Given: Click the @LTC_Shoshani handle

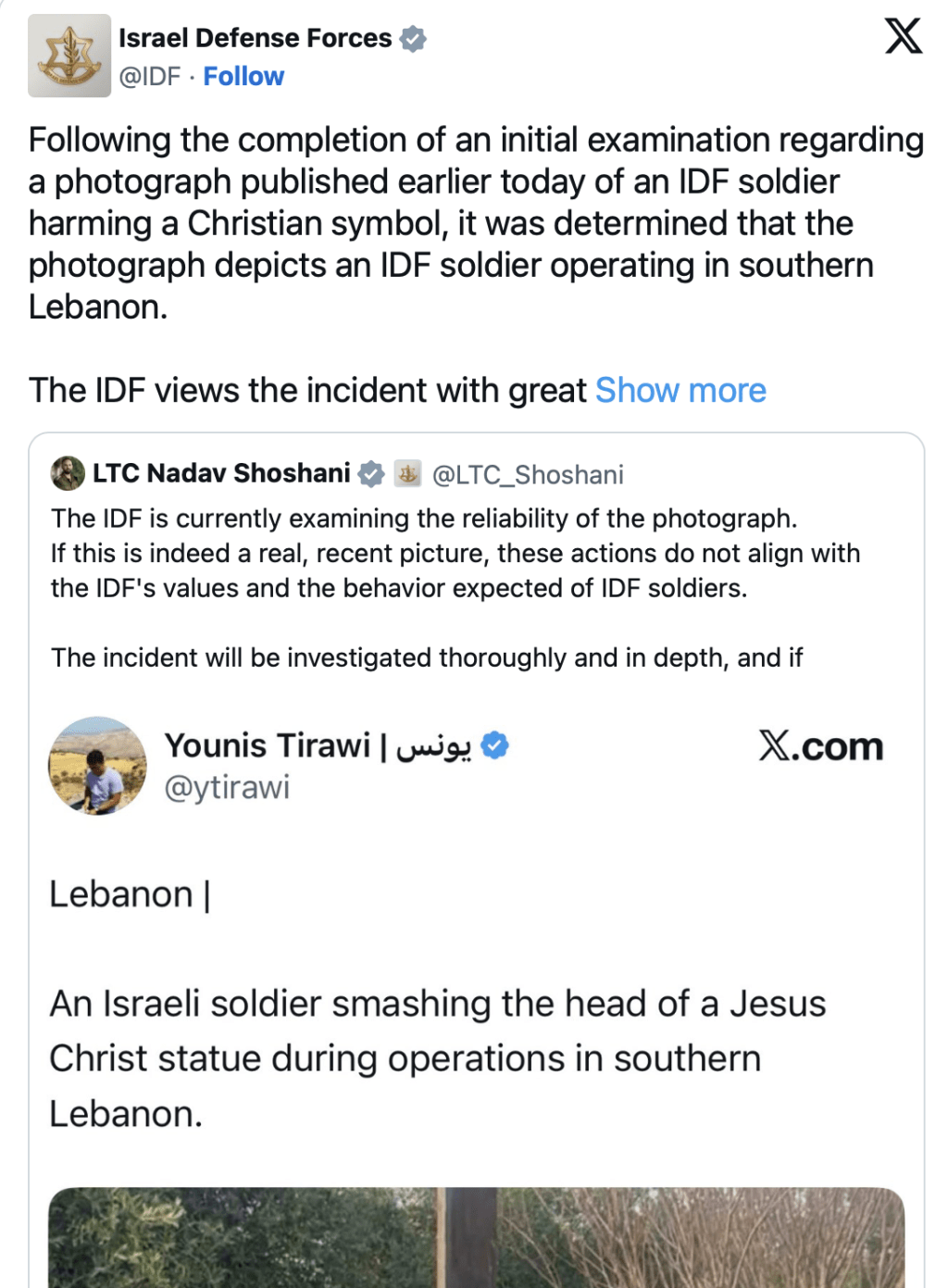Looking at the screenshot, I should pyautogui.click(x=528, y=475).
